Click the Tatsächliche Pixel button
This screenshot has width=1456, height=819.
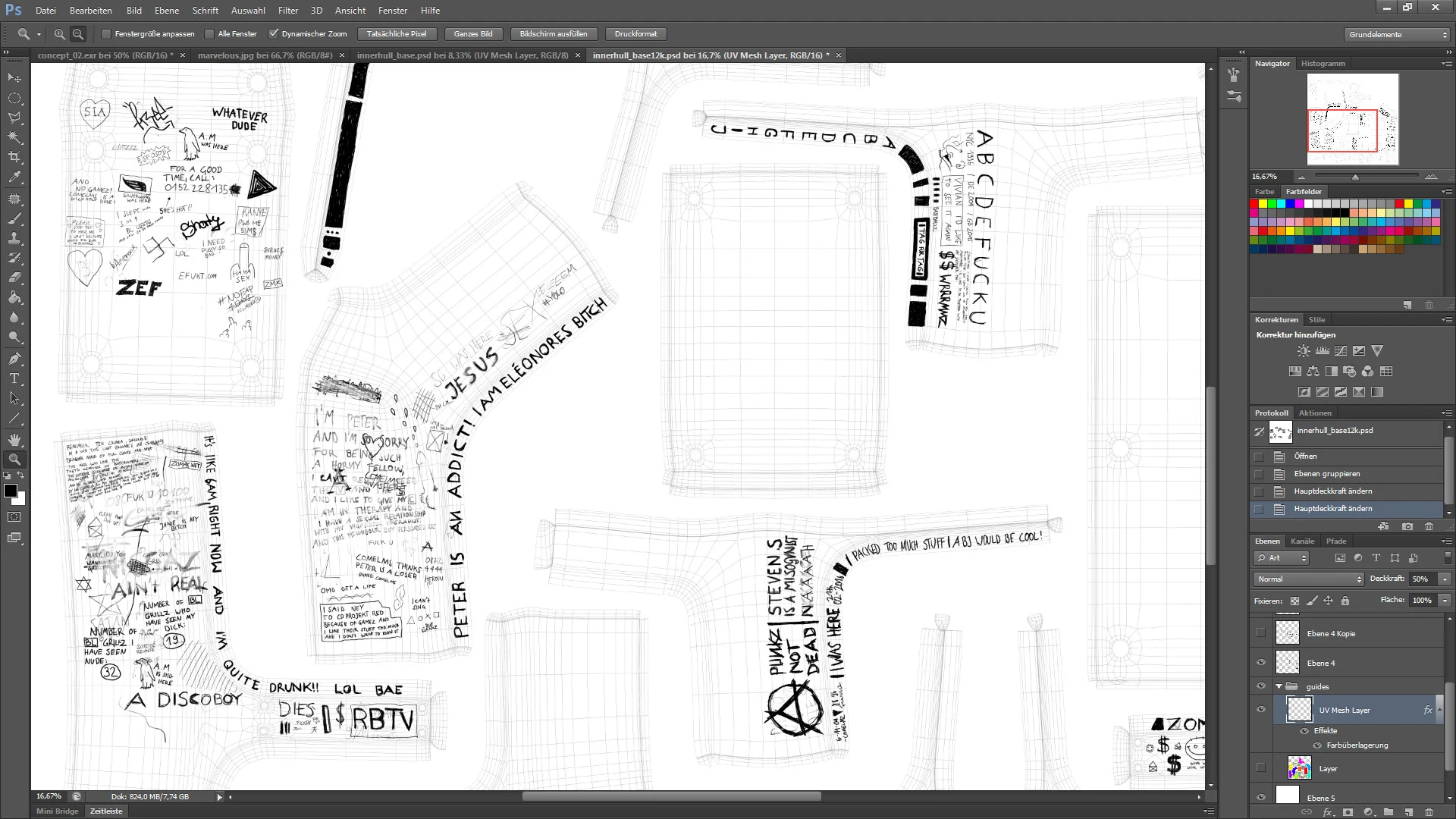pos(397,34)
